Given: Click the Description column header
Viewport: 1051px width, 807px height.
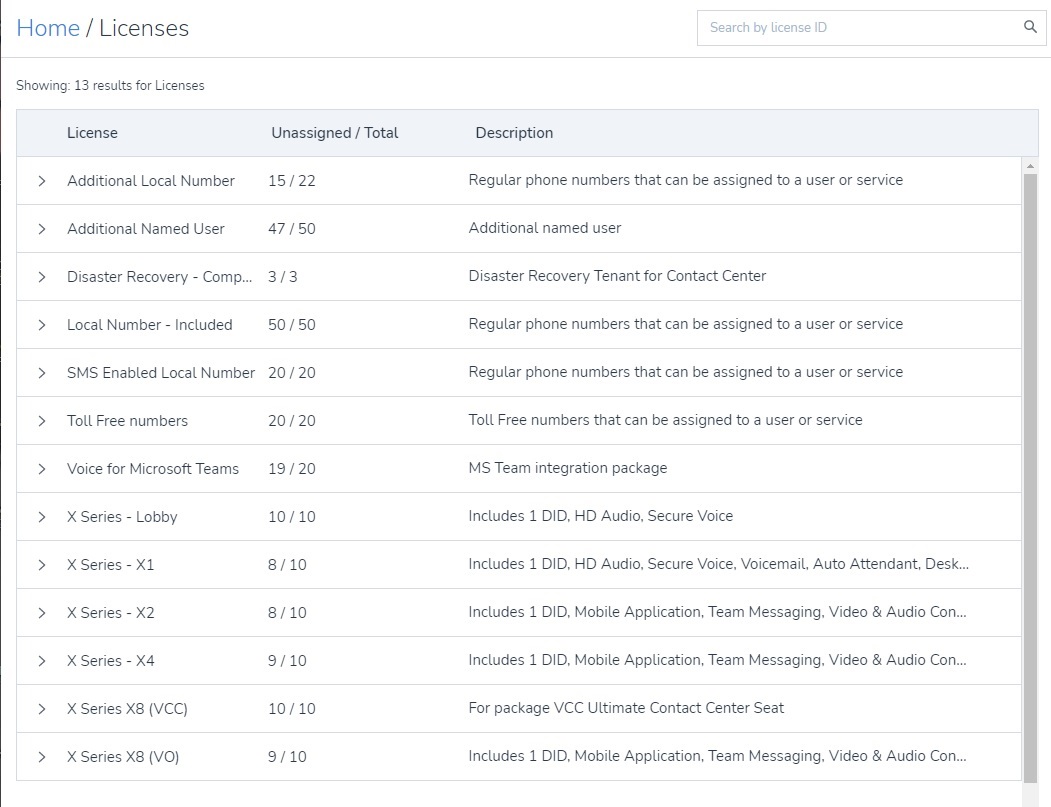Looking at the screenshot, I should pyautogui.click(x=514, y=133).
